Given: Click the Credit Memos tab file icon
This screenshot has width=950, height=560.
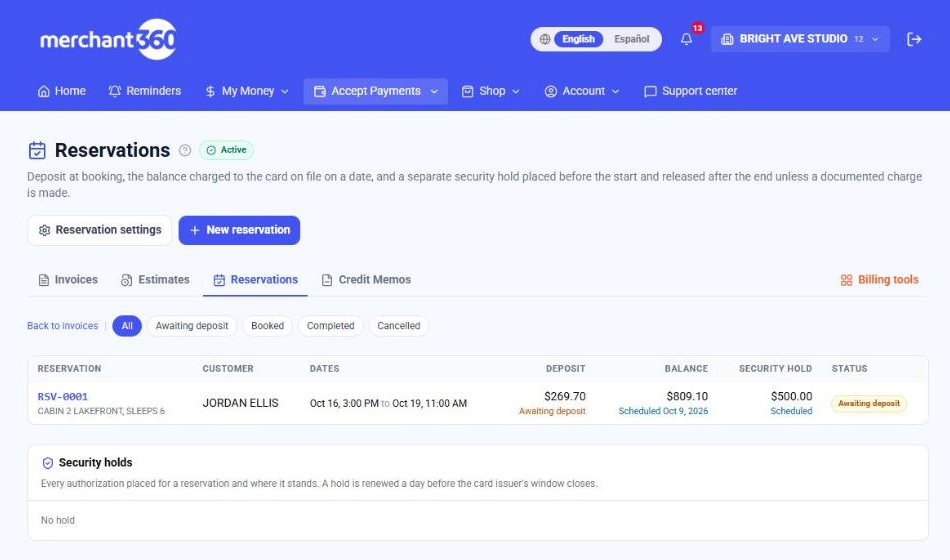Looking at the screenshot, I should pyautogui.click(x=327, y=280).
